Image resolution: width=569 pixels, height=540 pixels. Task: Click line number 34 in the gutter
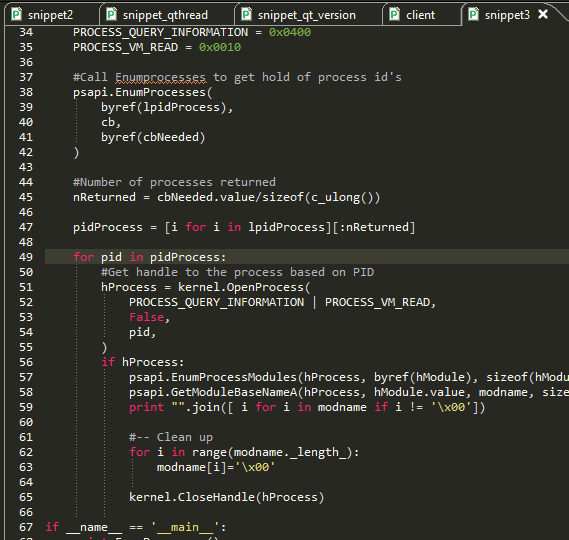26,32
